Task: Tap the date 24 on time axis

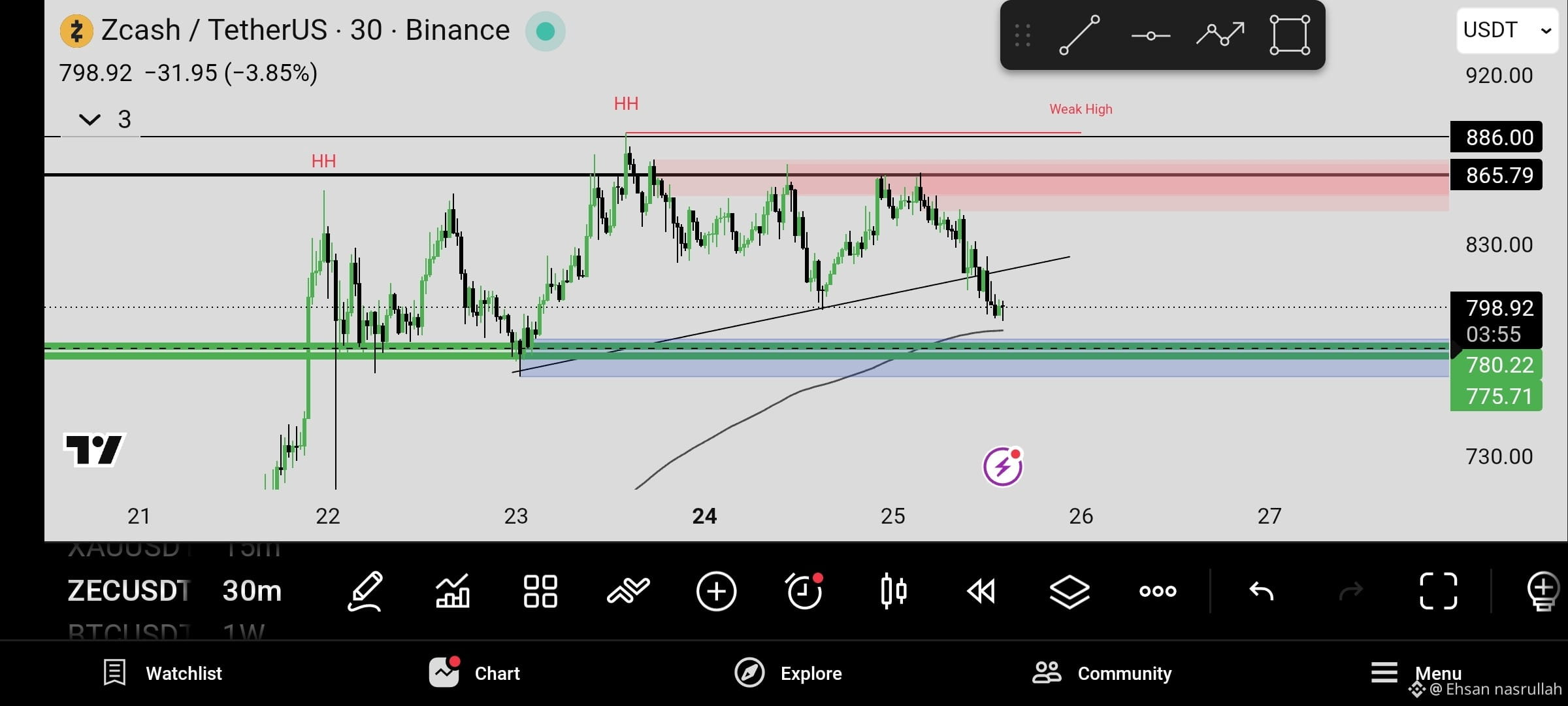Action: (704, 516)
